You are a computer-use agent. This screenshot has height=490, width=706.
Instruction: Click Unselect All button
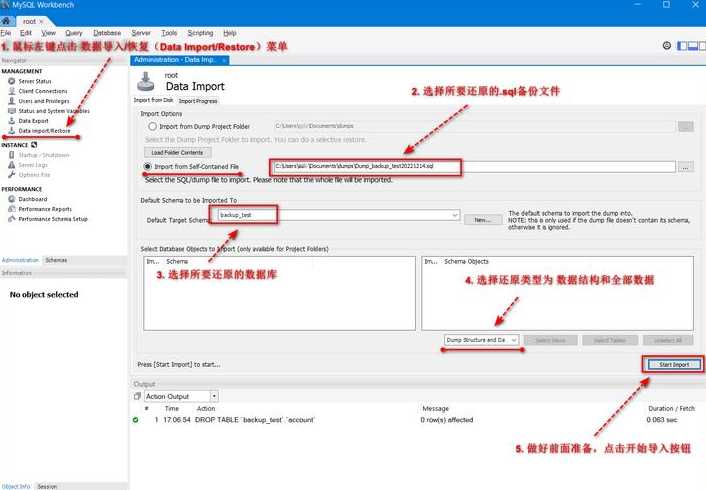click(668, 340)
